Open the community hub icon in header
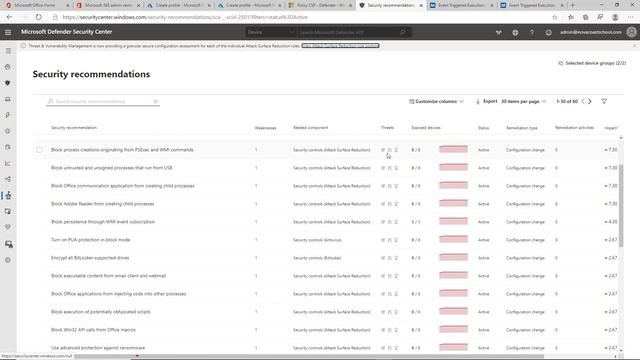The image size is (640, 360). tap(498, 32)
